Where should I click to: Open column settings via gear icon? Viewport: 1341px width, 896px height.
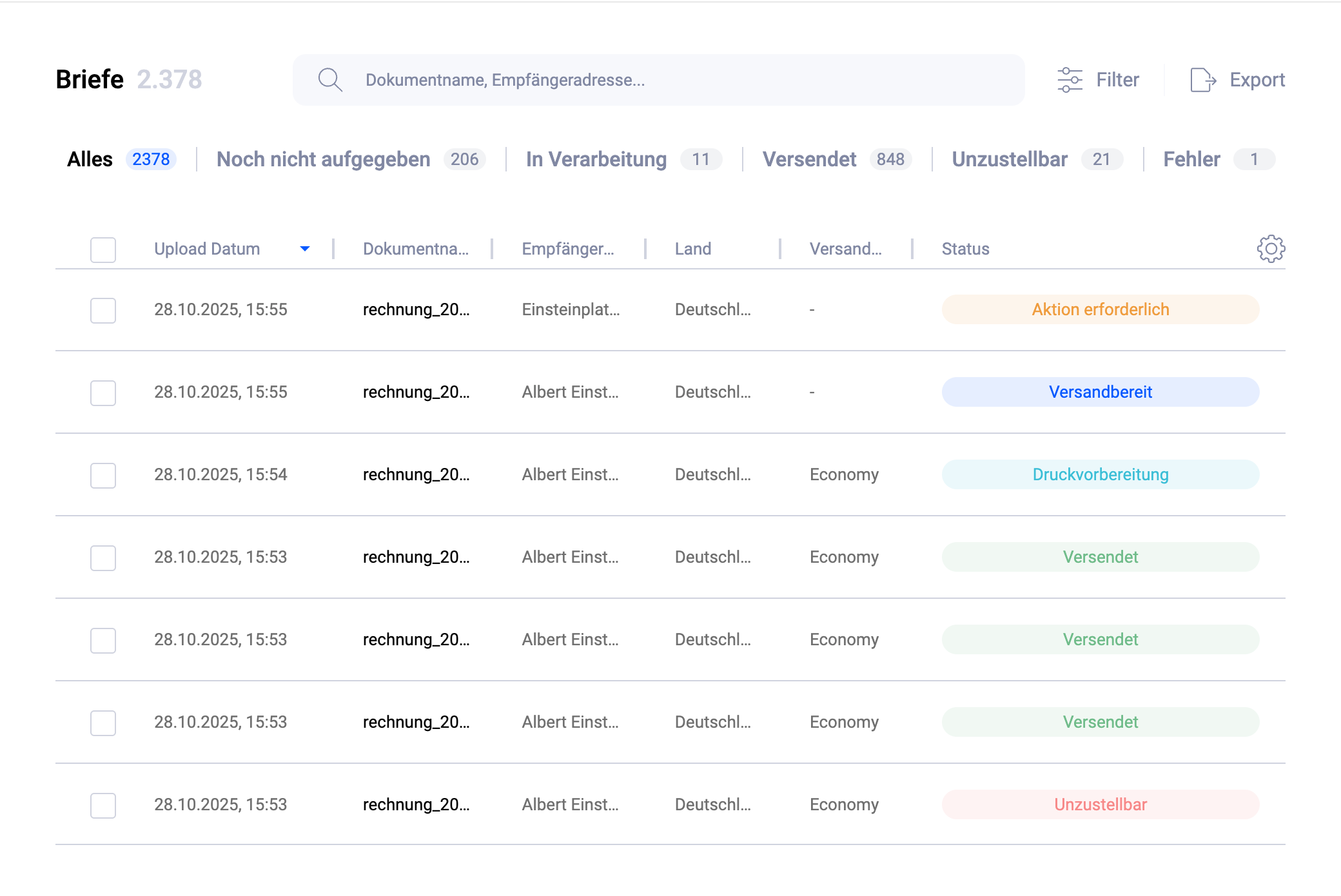(1270, 249)
